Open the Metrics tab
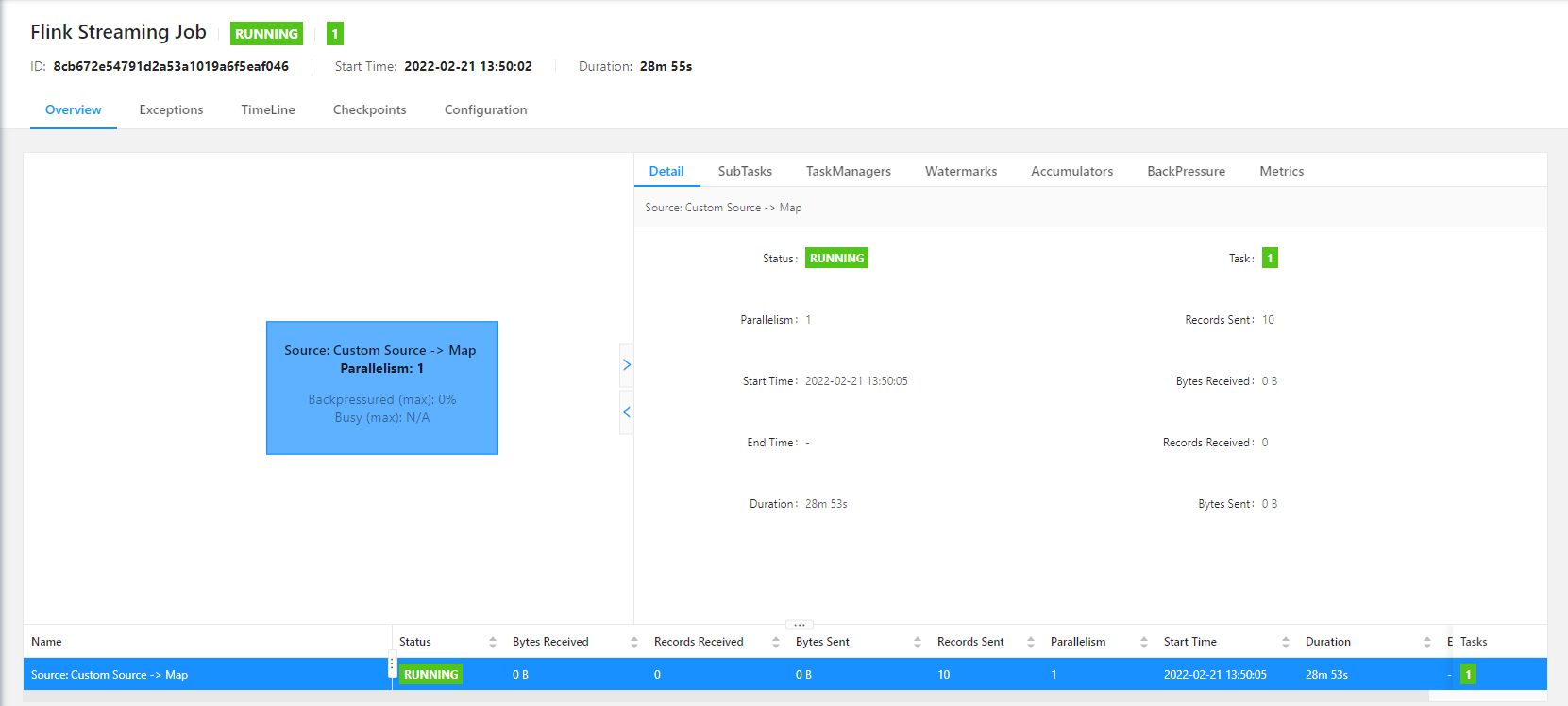The height and width of the screenshot is (706, 1568). (x=1282, y=171)
